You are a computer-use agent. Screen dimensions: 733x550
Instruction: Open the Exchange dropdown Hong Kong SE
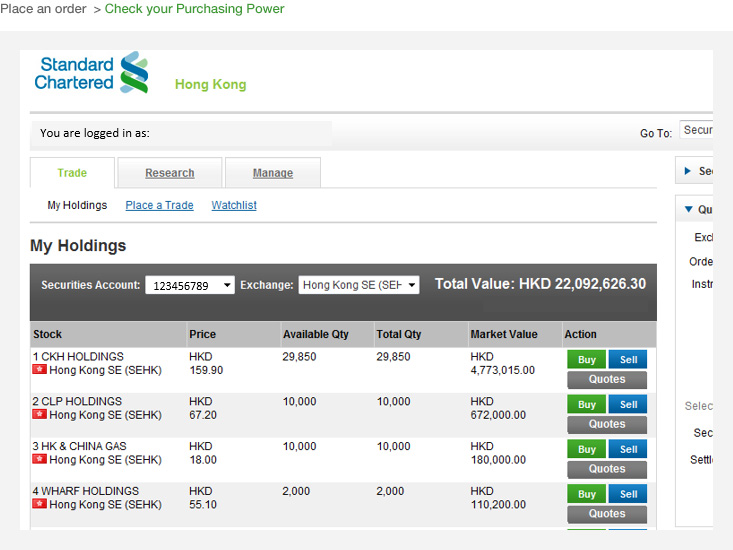point(359,285)
